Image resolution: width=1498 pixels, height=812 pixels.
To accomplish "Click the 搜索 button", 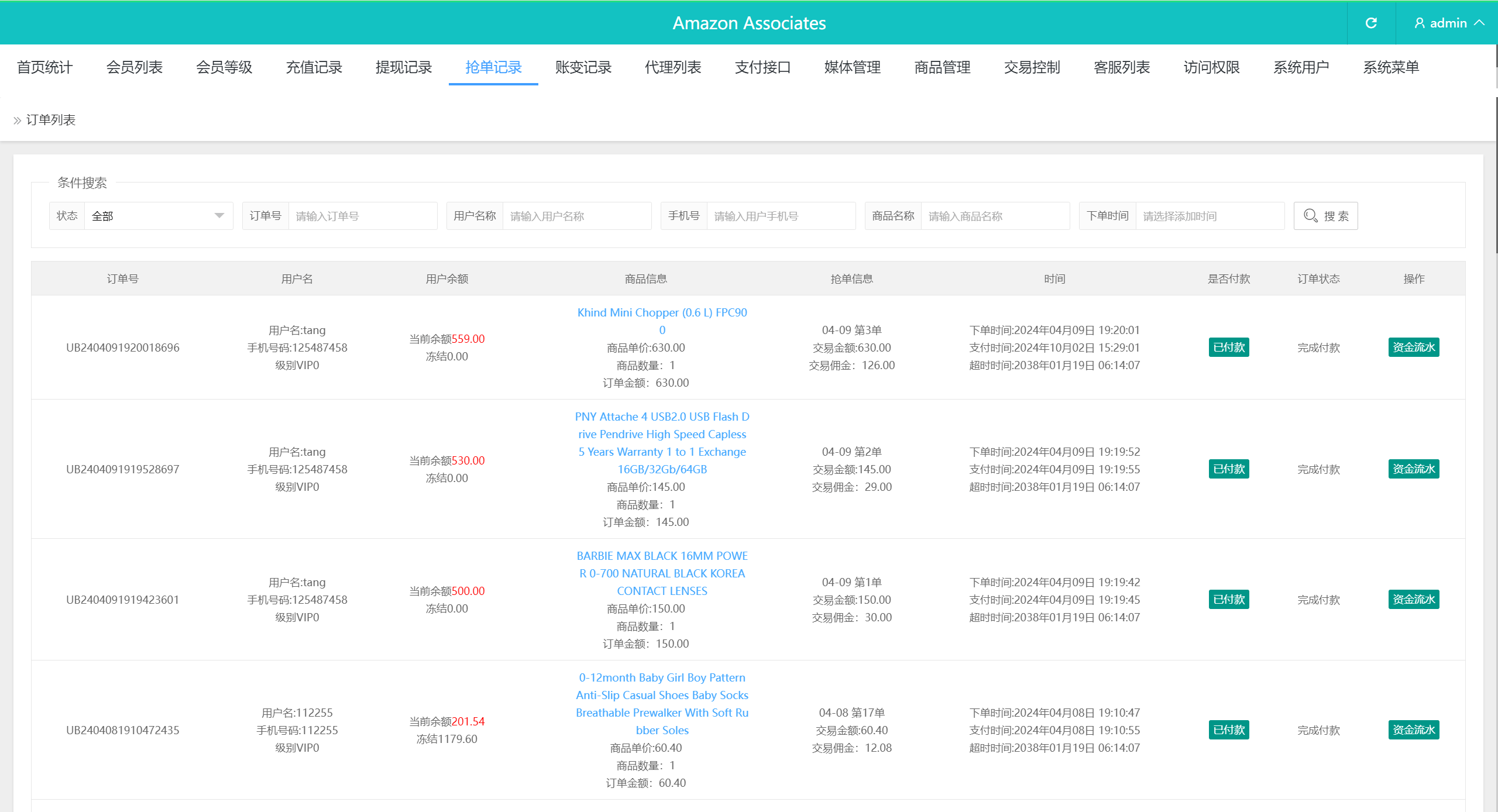I will 1326,216.
